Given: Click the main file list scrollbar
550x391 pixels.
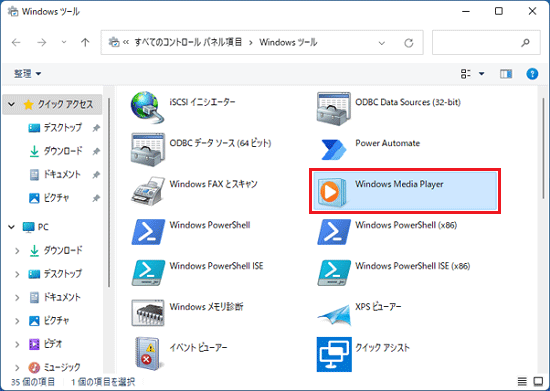Looking at the screenshot, I should (x=543, y=147).
